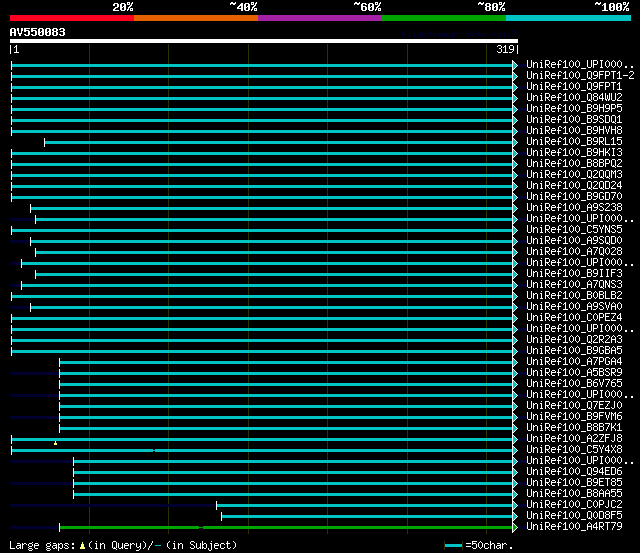Screen dimensions: 640x553
Task: Click the white AV550083 query sequence bar
Action: click(264, 41)
